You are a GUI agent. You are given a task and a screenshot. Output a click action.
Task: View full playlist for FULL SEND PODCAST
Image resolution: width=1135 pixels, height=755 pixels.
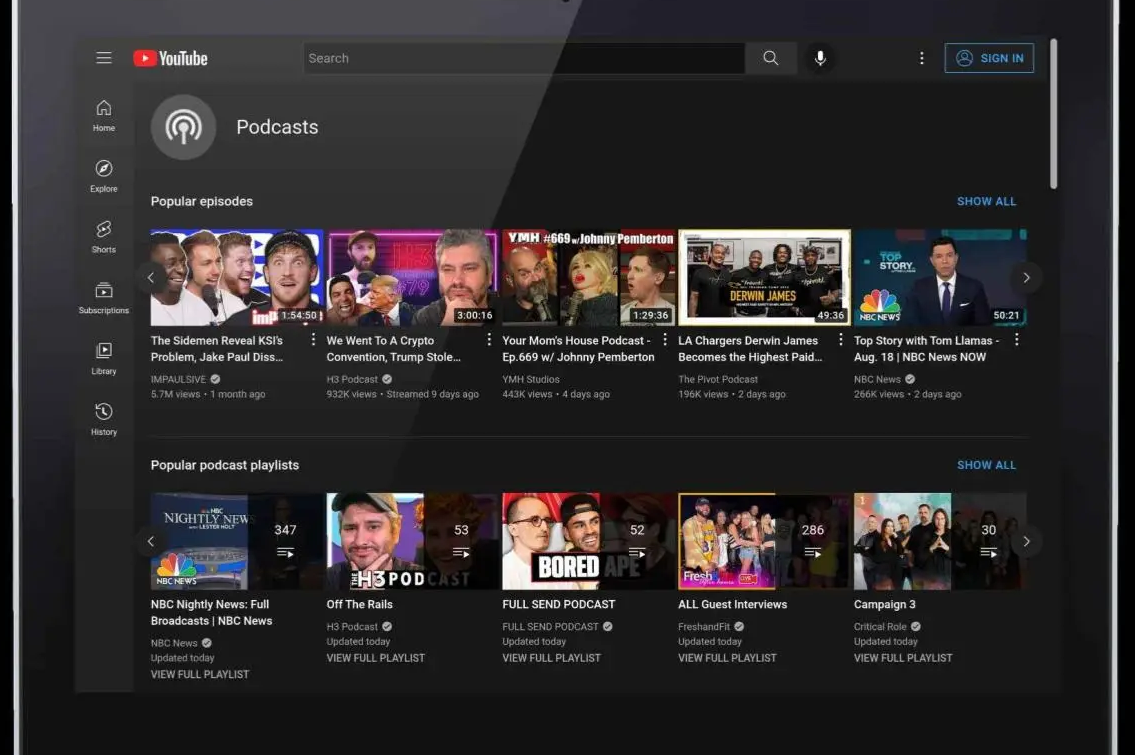[552, 658]
